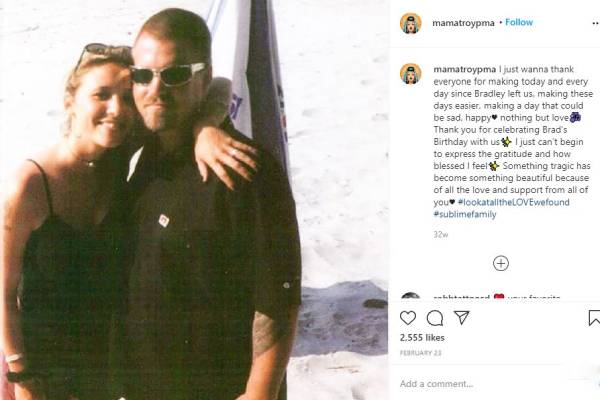Follow mamatroypma account
Viewport: 600px width, 400px height.
519,22
